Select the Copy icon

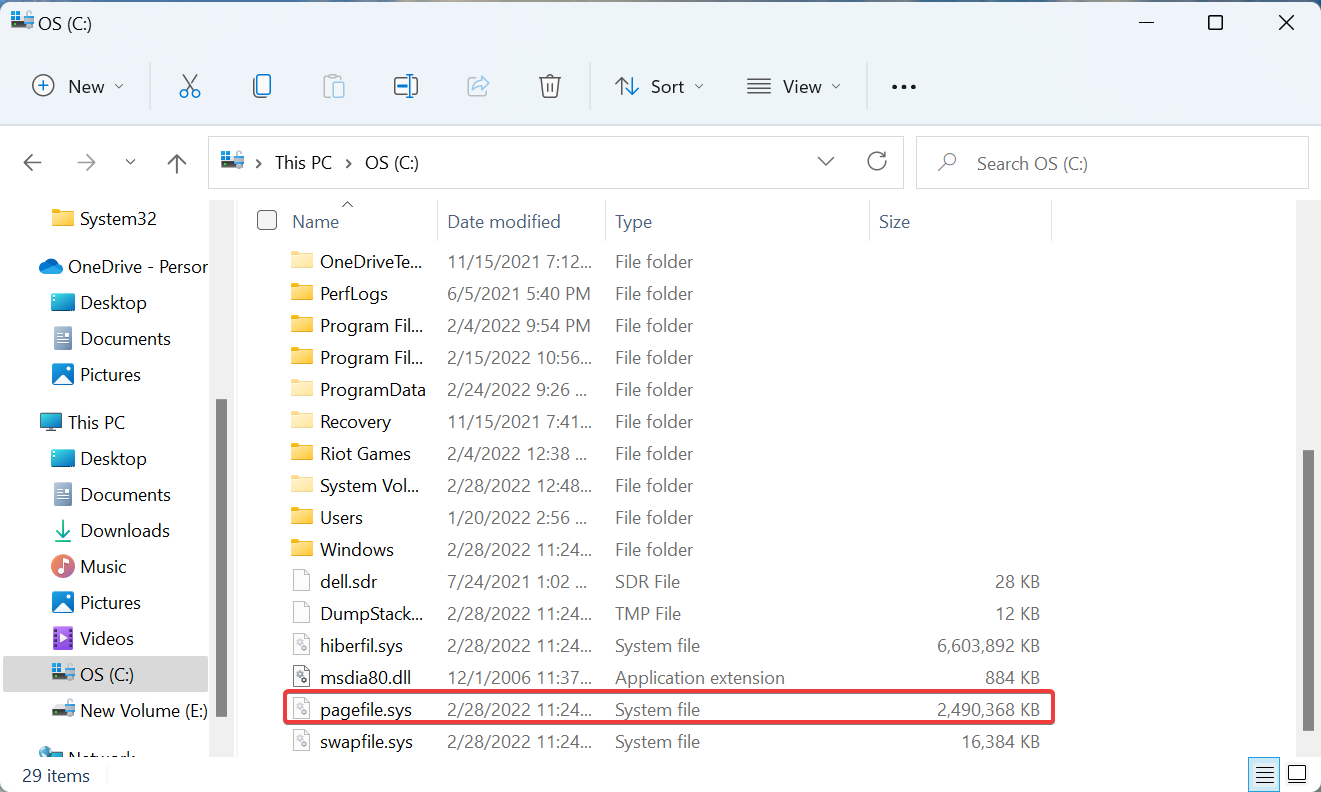(262, 86)
